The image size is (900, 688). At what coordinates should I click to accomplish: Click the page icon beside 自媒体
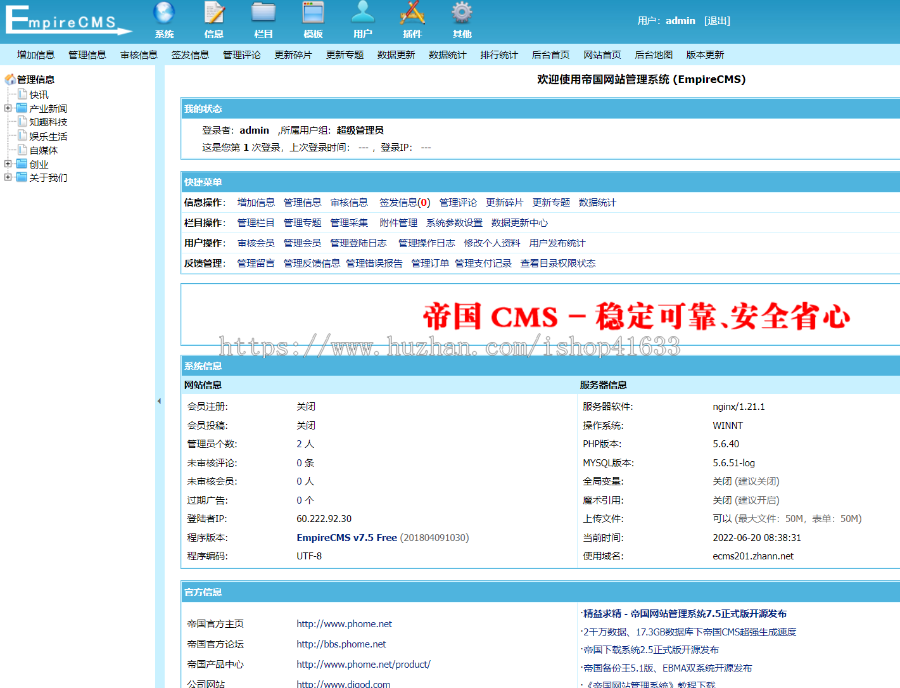tap(22, 150)
